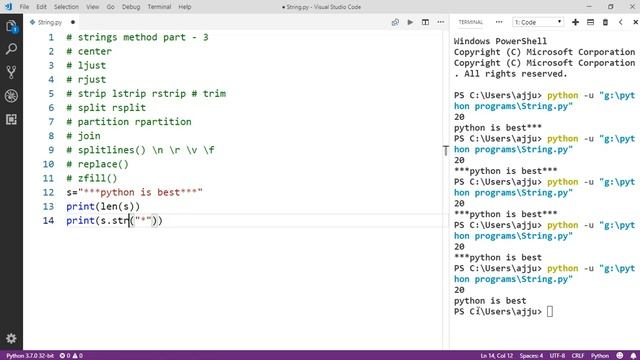Image resolution: width=640 pixels, height=360 pixels.
Task: Click the 'print(len(s))' code line
Action: point(103,207)
